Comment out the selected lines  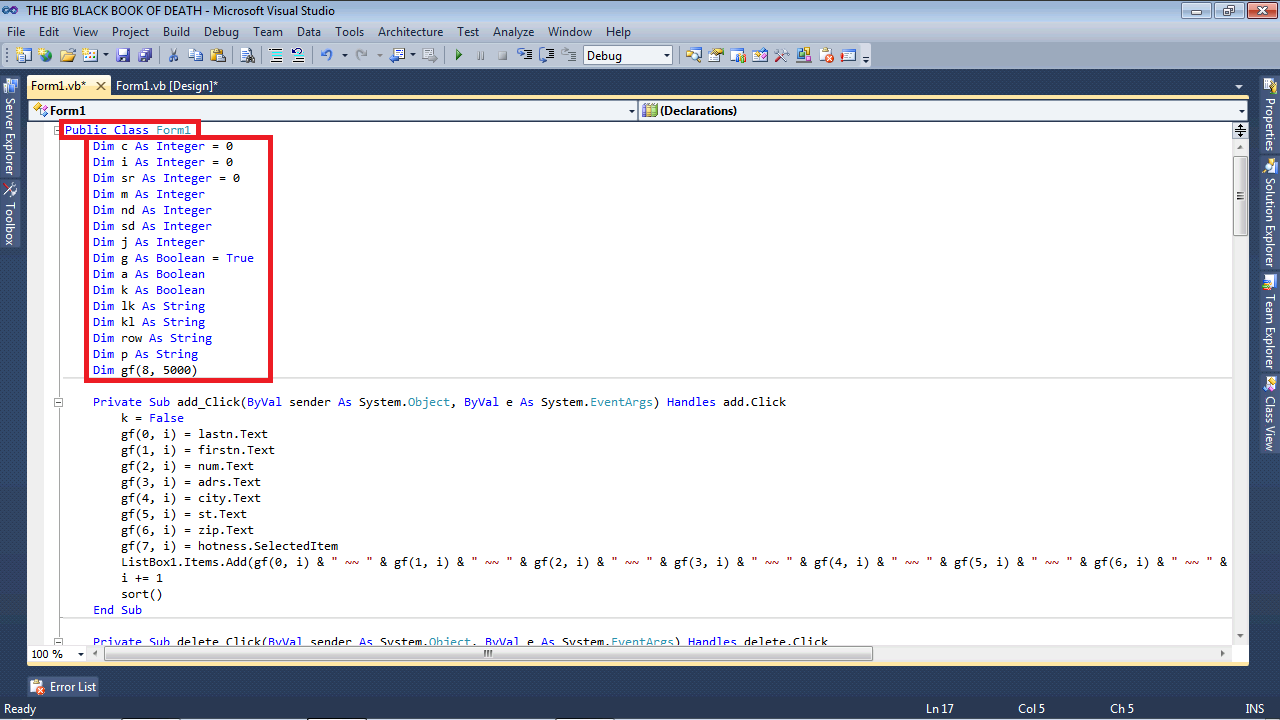275,56
